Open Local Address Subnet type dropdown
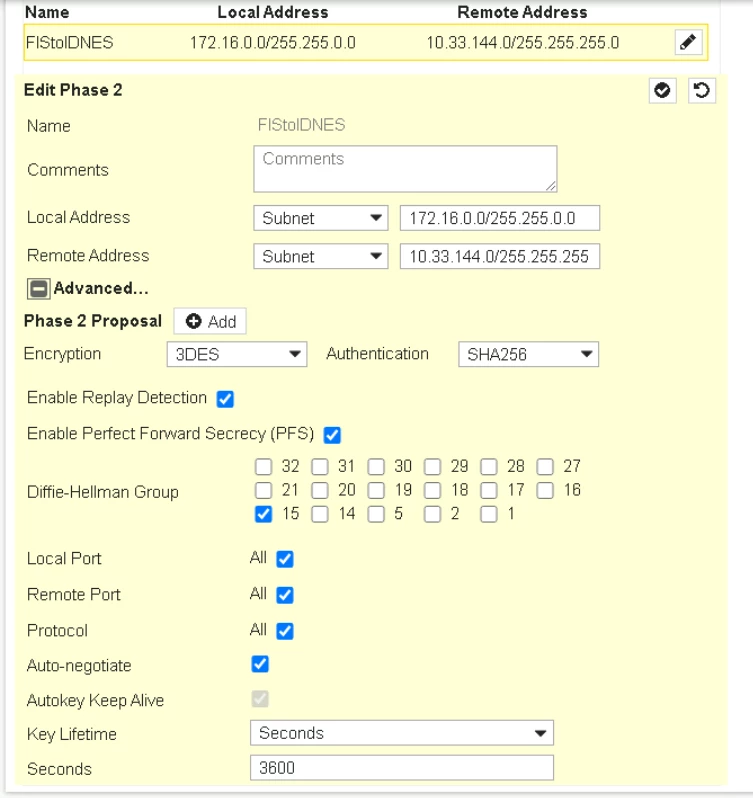Viewport: 753px width, 798px height. pos(321,218)
